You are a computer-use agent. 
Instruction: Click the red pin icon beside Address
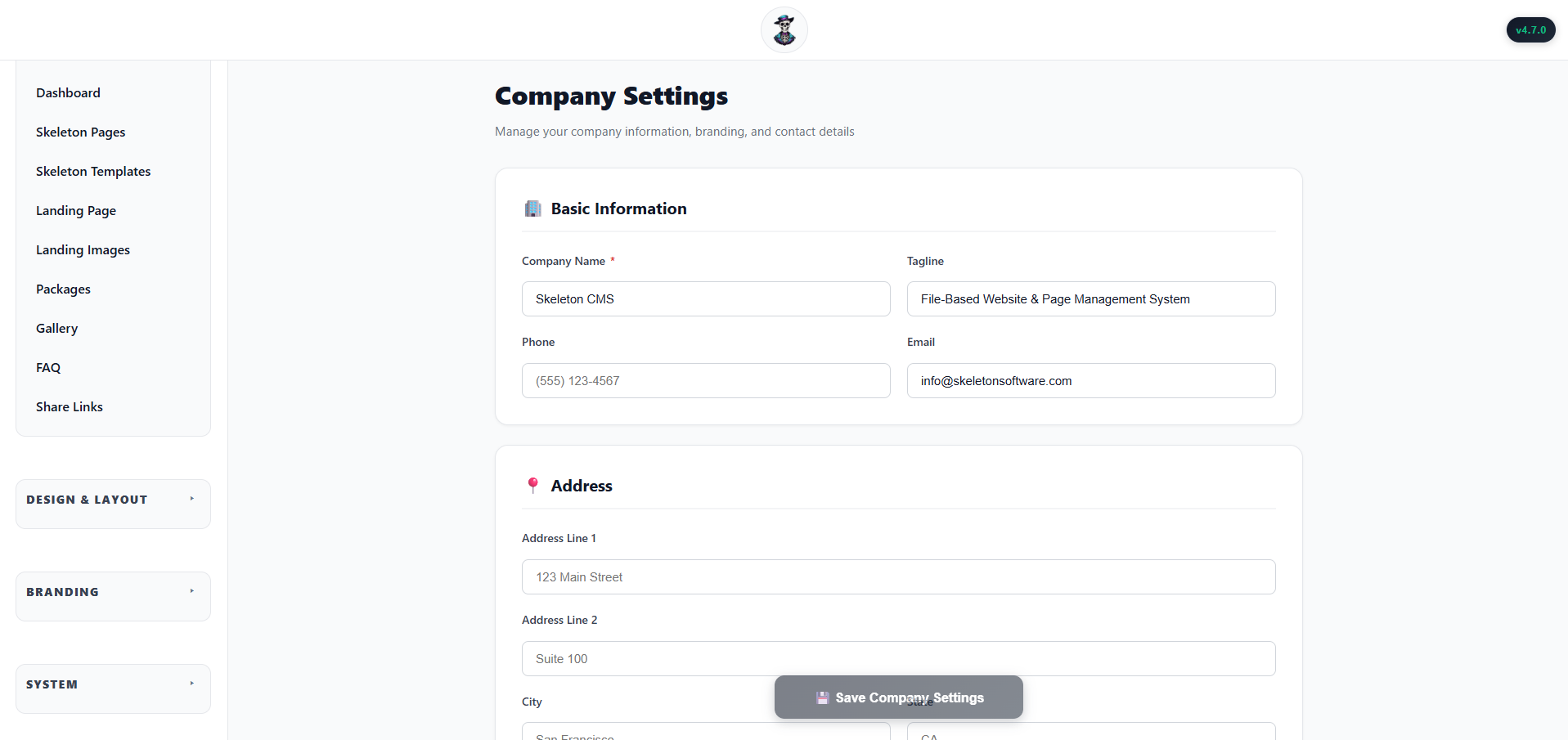tap(532, 486)
